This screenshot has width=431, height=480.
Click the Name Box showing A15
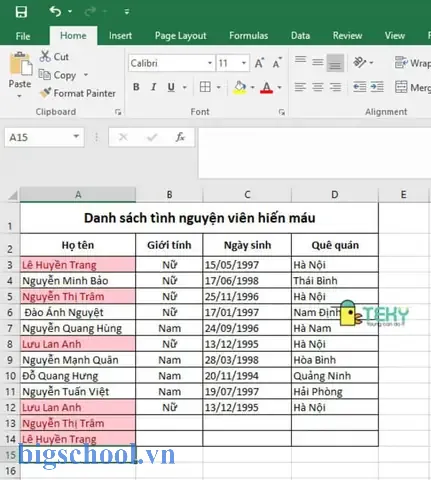click(x=37, y=137)
